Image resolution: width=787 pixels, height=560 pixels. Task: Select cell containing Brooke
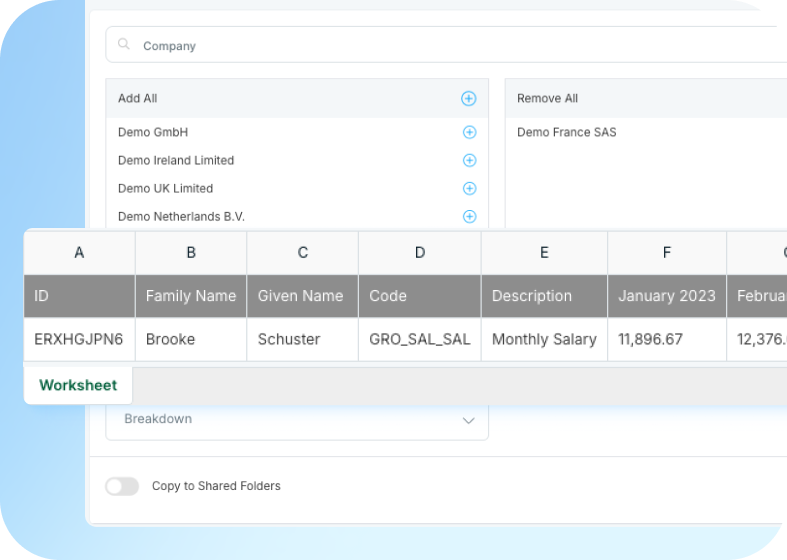pyautogui.click(x=191, y=339)
